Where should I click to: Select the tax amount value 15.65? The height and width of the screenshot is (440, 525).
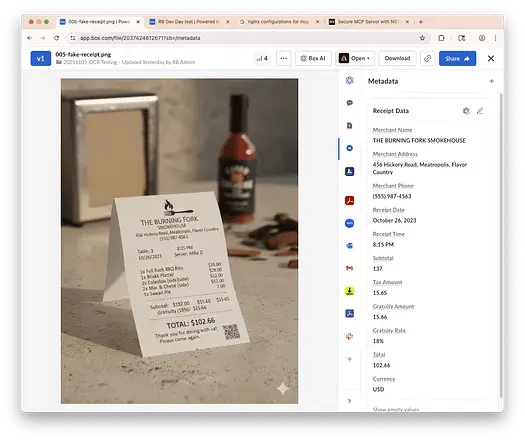(380, 293)
